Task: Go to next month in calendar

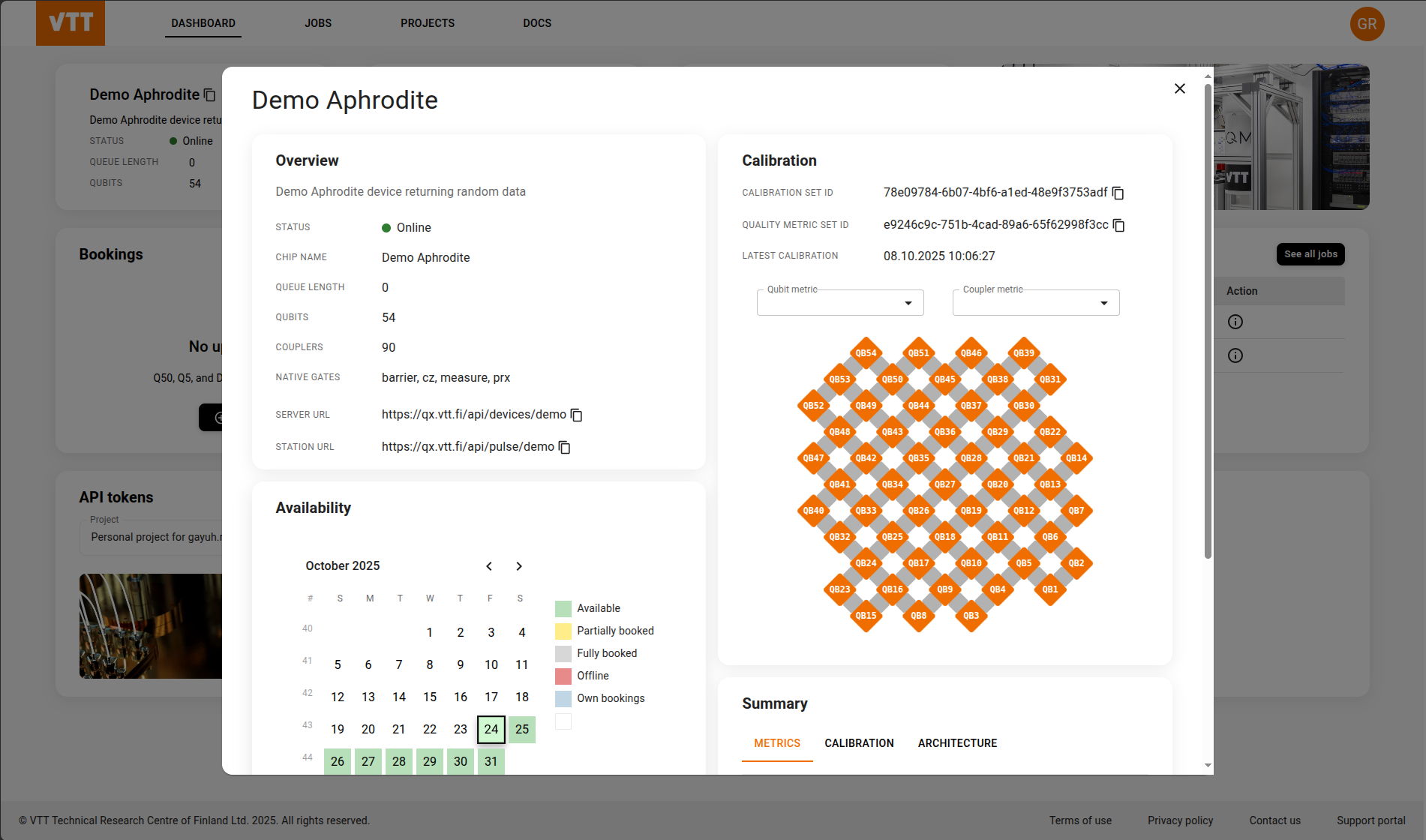Action: [x=519, y=566]
